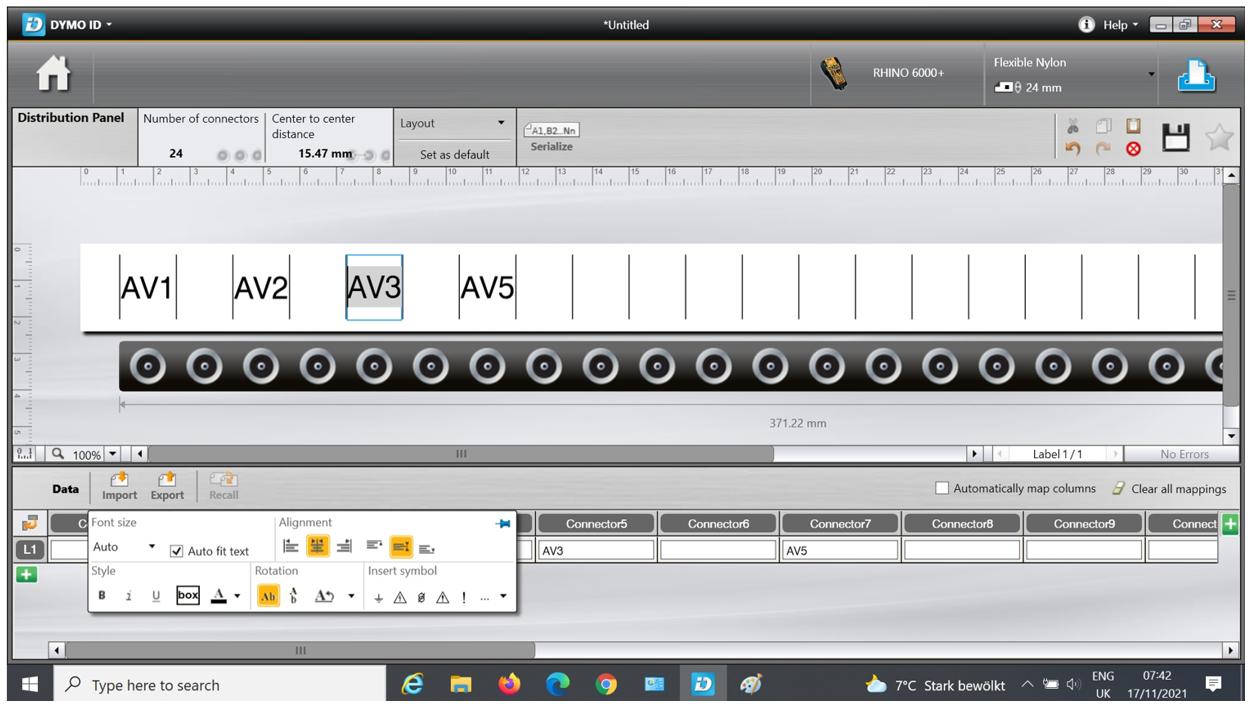1250x710 pixels.
Task: Insert the ground symbol
Action: 378,596
